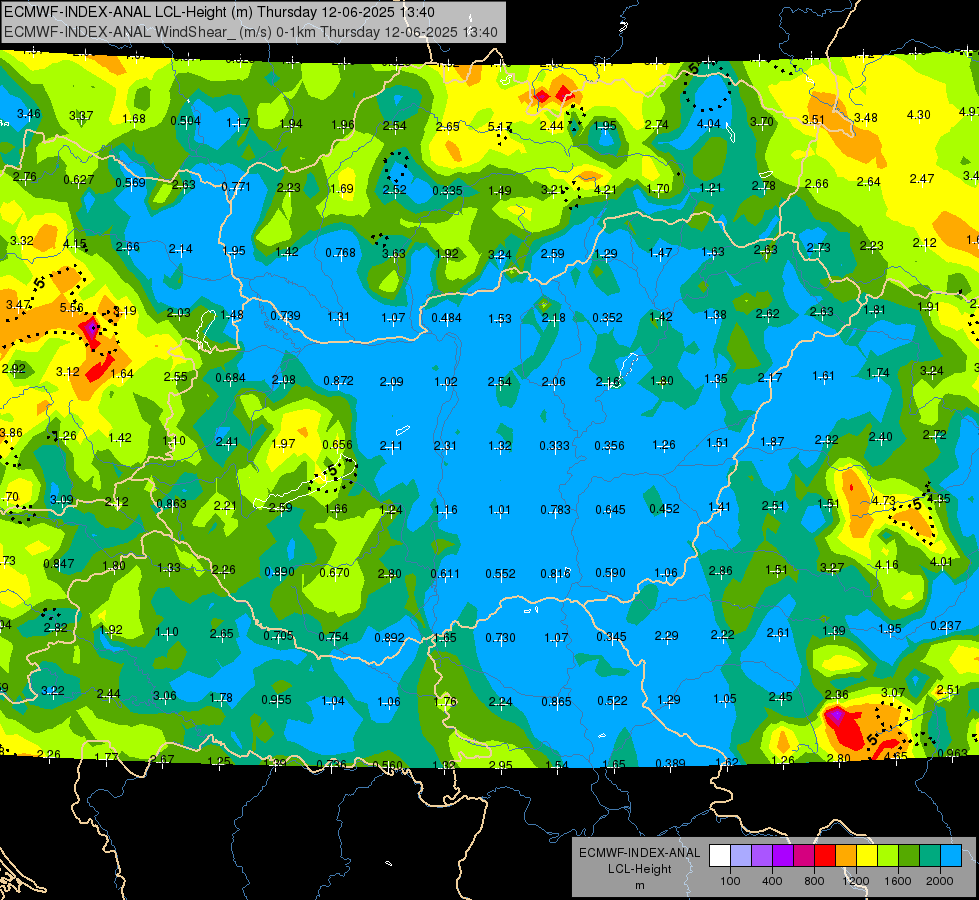Click the wind shear value 0.484
This screenshot has height=900, width=979.
[x=446, y=318]
